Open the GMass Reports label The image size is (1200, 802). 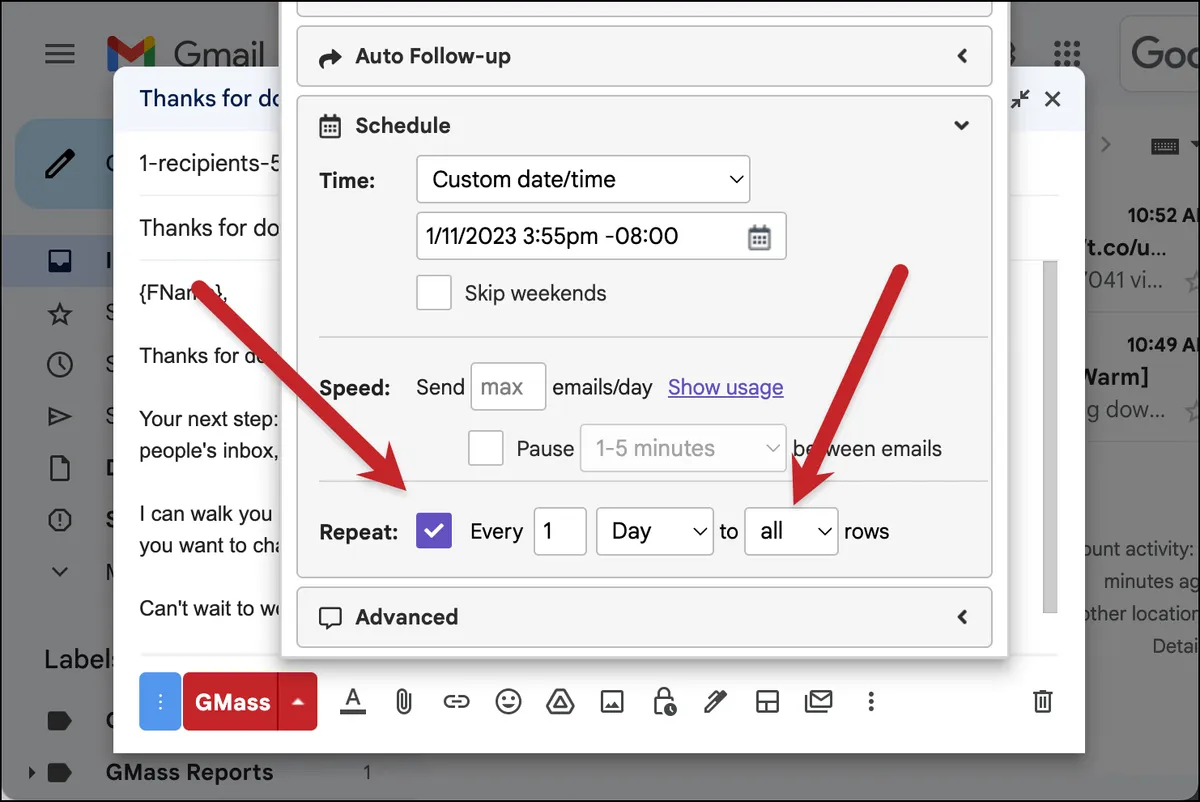(189, 772)
